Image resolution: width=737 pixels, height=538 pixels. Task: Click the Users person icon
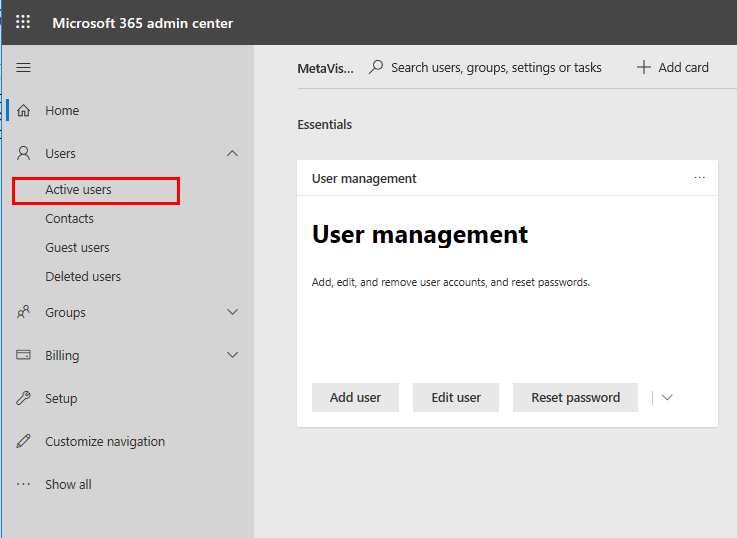24,154
